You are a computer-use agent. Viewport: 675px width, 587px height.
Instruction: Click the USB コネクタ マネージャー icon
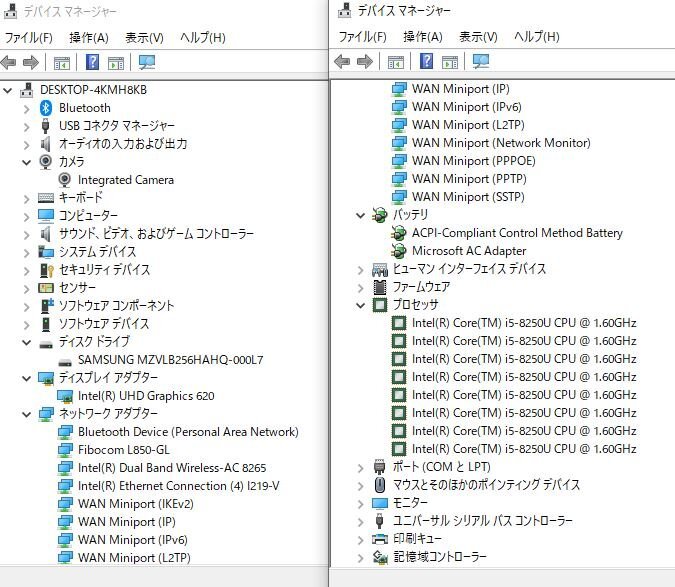[46, 126]
